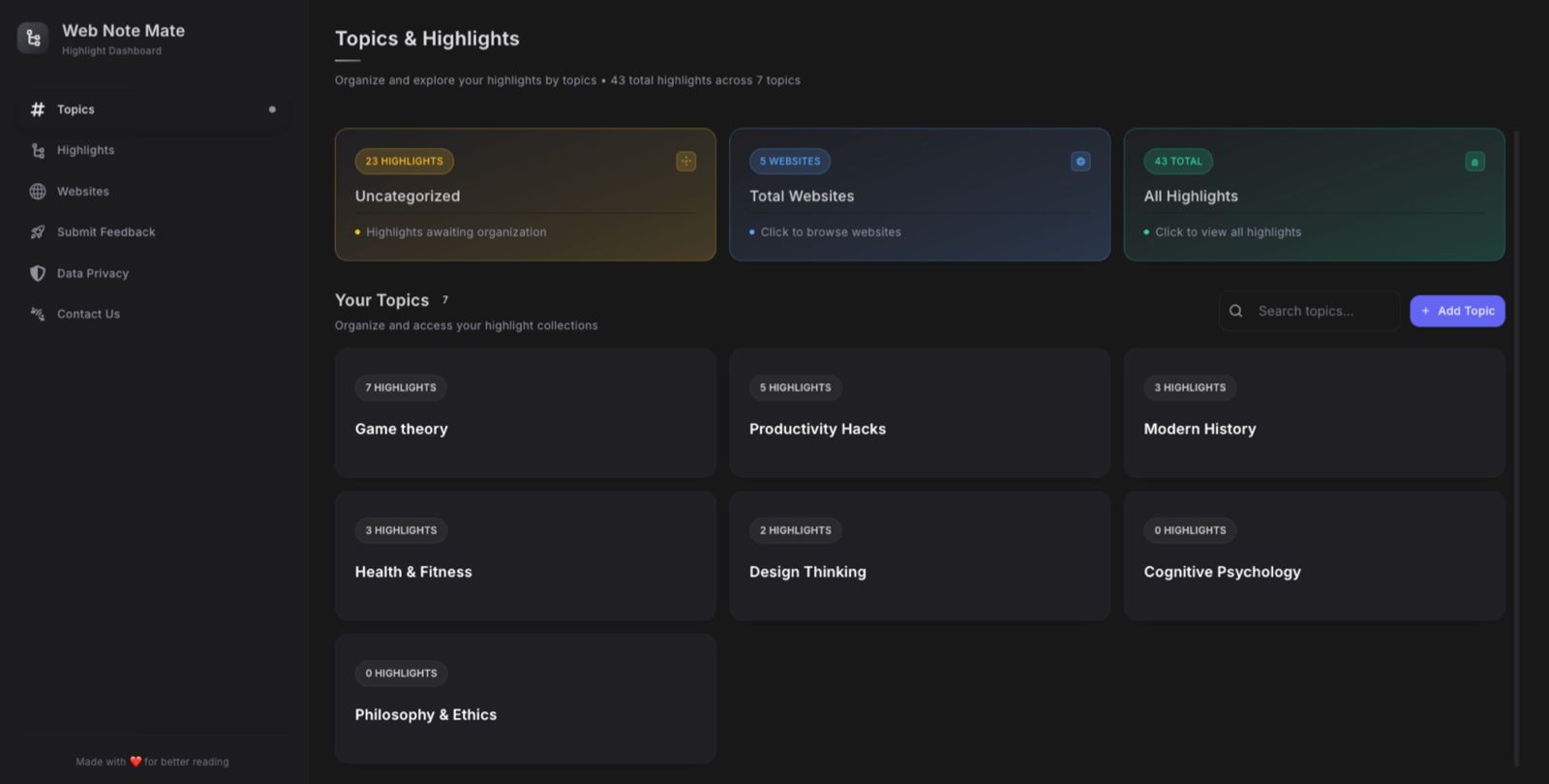Click the Highlights branch icon in sidebar
The image size is (1549, 784).
tap(38, 150)
